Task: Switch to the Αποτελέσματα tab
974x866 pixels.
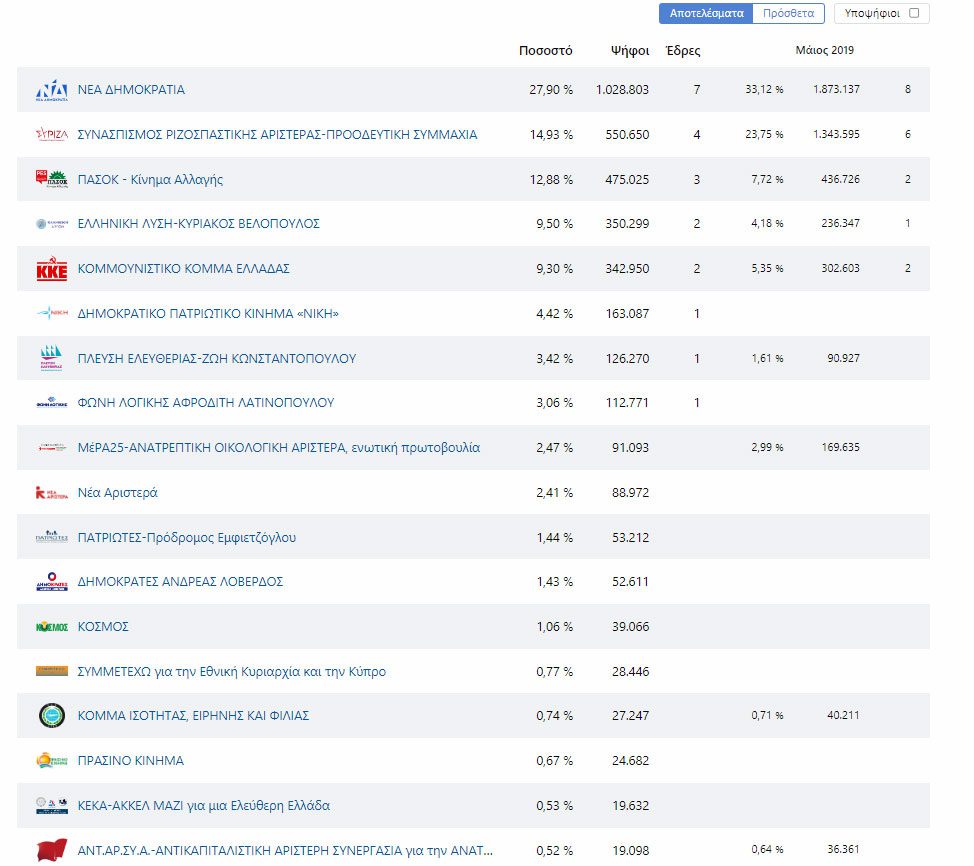Action: pyautogui.click(x=706, y=13)
